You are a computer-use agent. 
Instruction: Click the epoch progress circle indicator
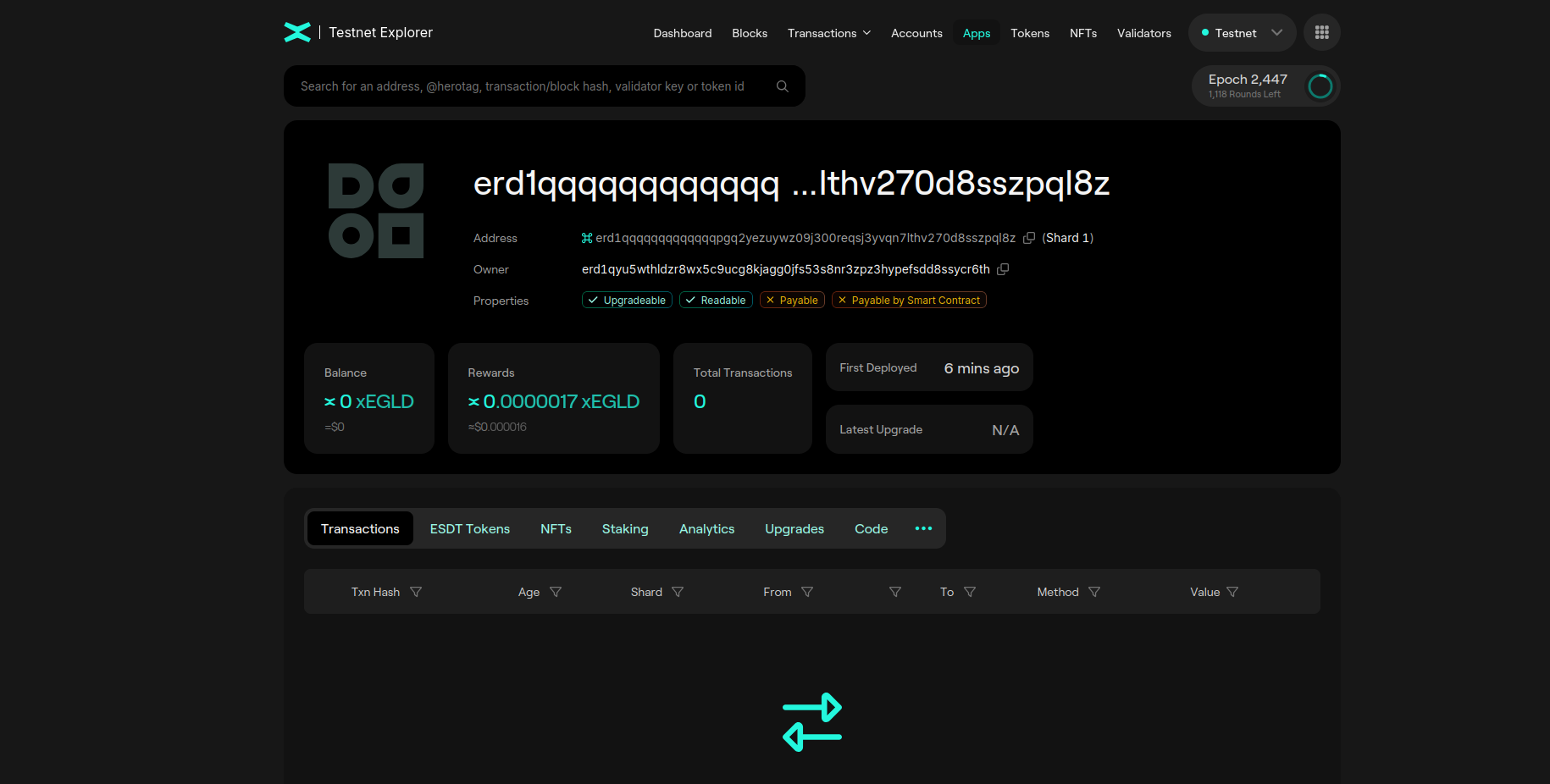tap(1319, 86)
